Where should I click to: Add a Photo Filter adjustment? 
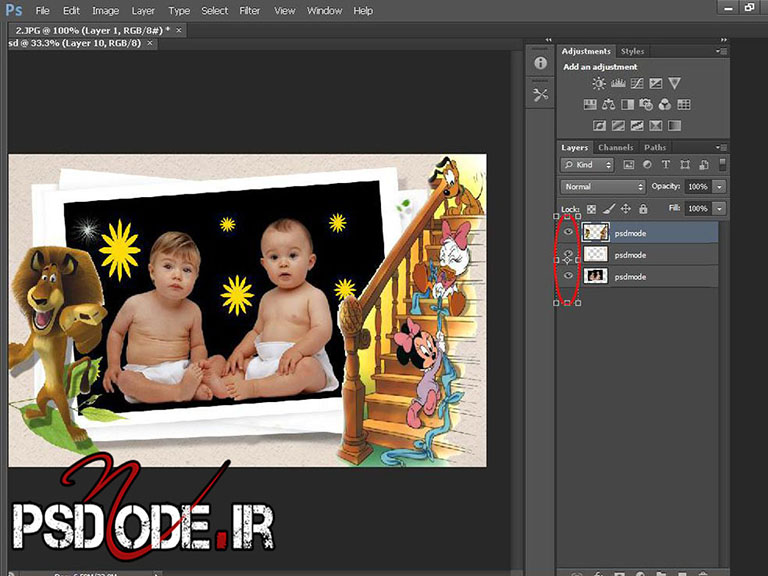[646, 104]
